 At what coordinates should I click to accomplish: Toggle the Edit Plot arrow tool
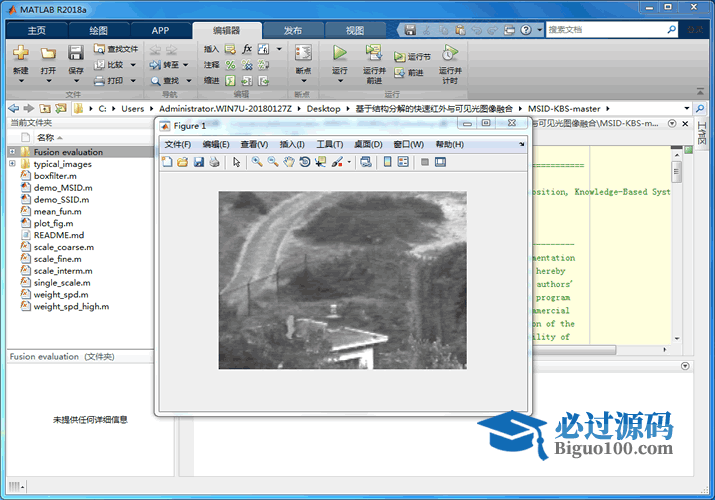click(x=237, y=162)
